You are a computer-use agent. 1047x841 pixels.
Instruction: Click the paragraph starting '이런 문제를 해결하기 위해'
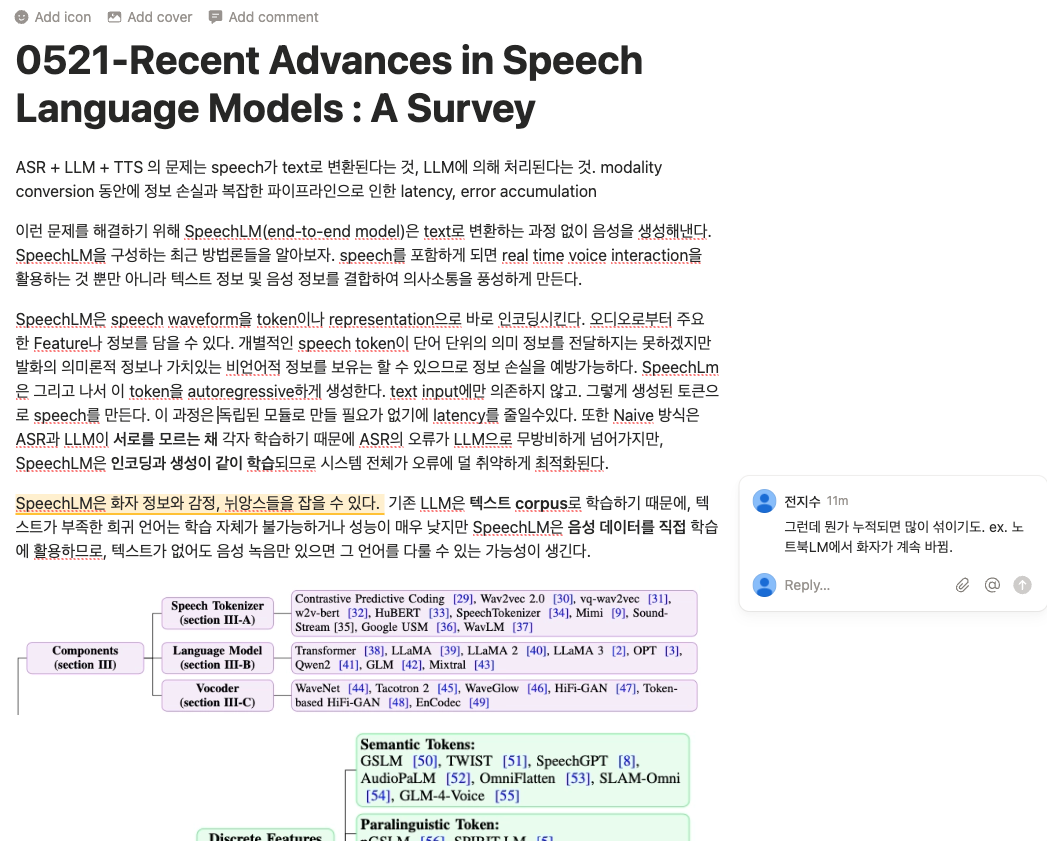point(364,255)
